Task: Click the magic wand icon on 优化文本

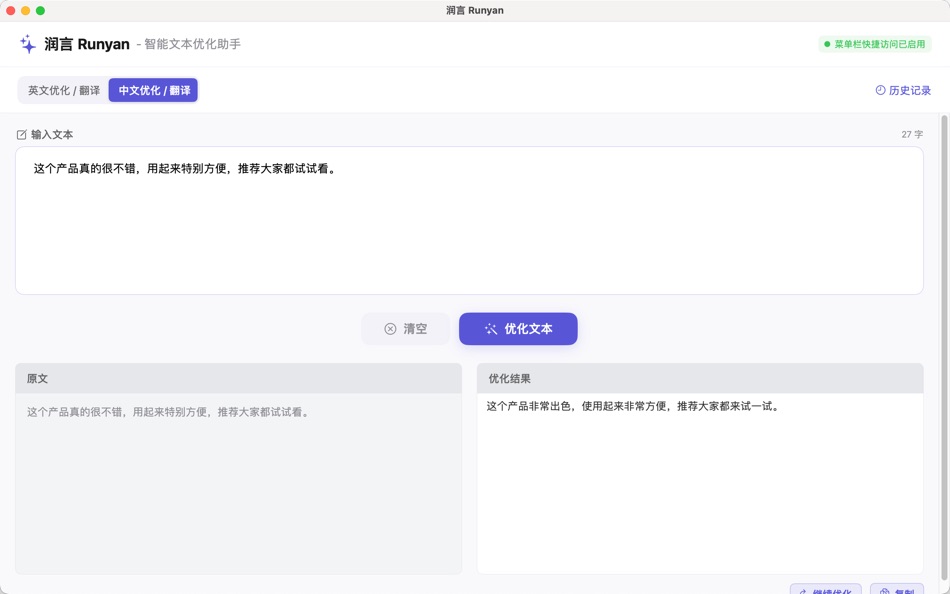Action: (490, 328)
